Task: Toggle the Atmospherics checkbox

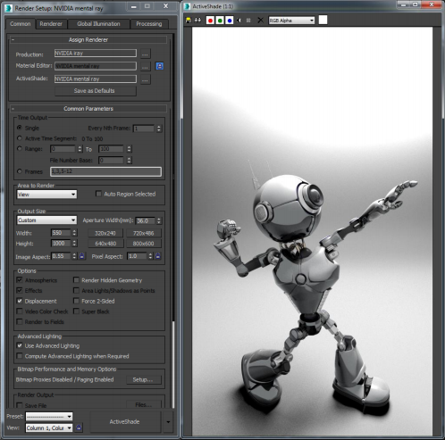Action: click(x=19, y=280)
